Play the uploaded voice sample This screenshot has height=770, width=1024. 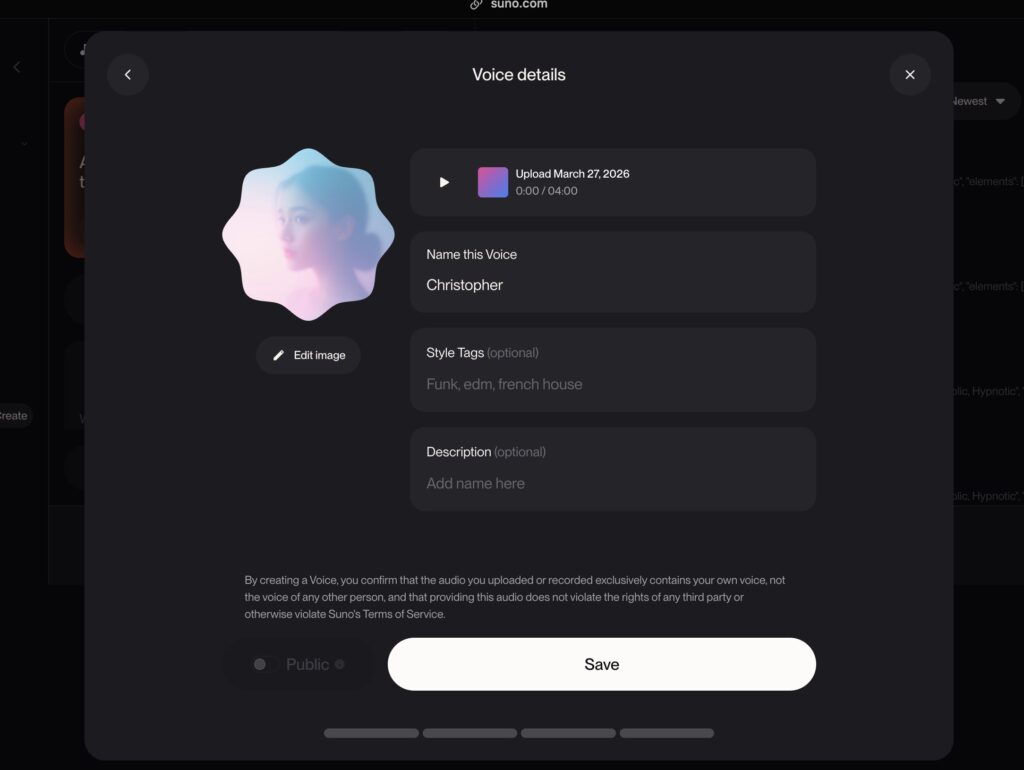point(444,182)
